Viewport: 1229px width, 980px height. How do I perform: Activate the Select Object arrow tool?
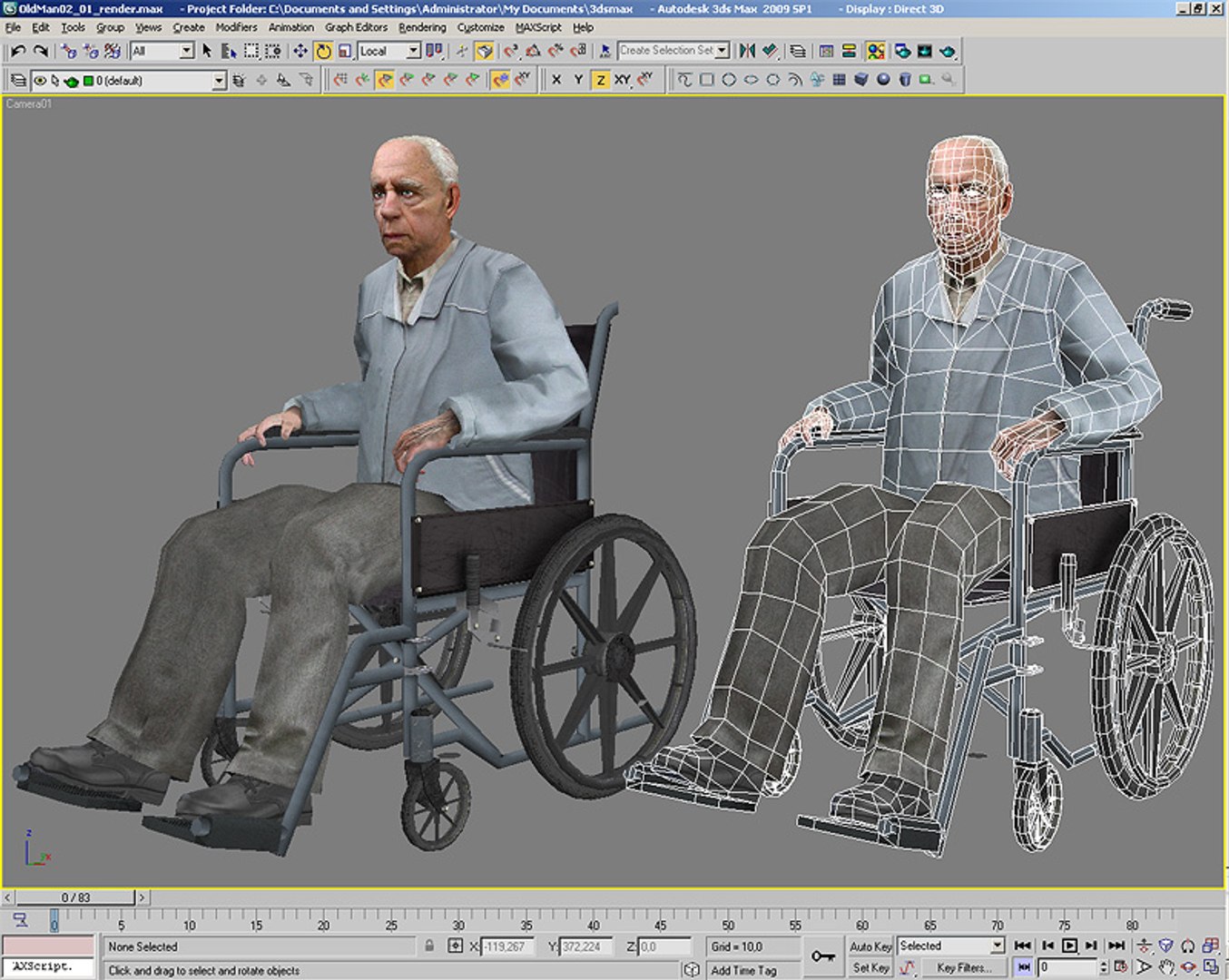(x=207, y=52)
